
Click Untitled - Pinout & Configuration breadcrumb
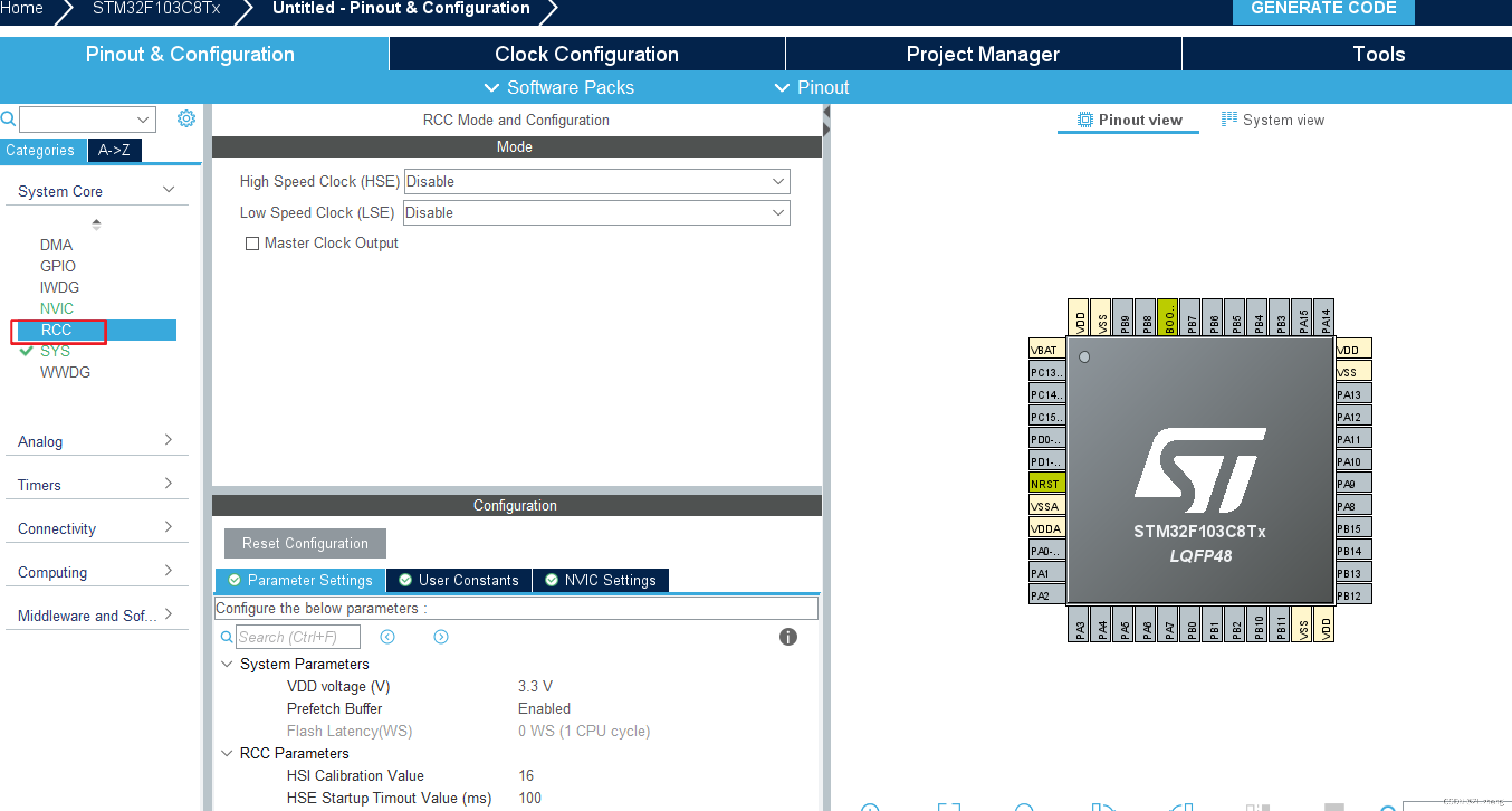pyautogui.click(x=401, y=8)
